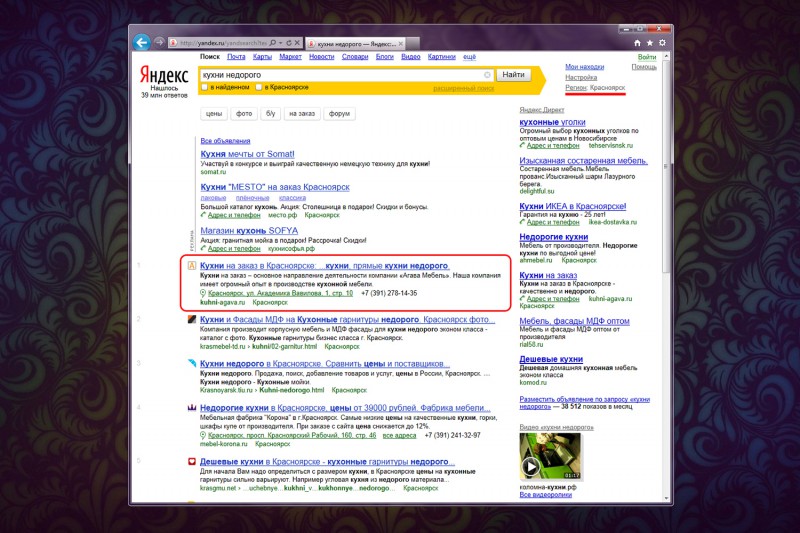The image size is (800, 533).
Task: Click the Регион link
Action: (576, 88)
